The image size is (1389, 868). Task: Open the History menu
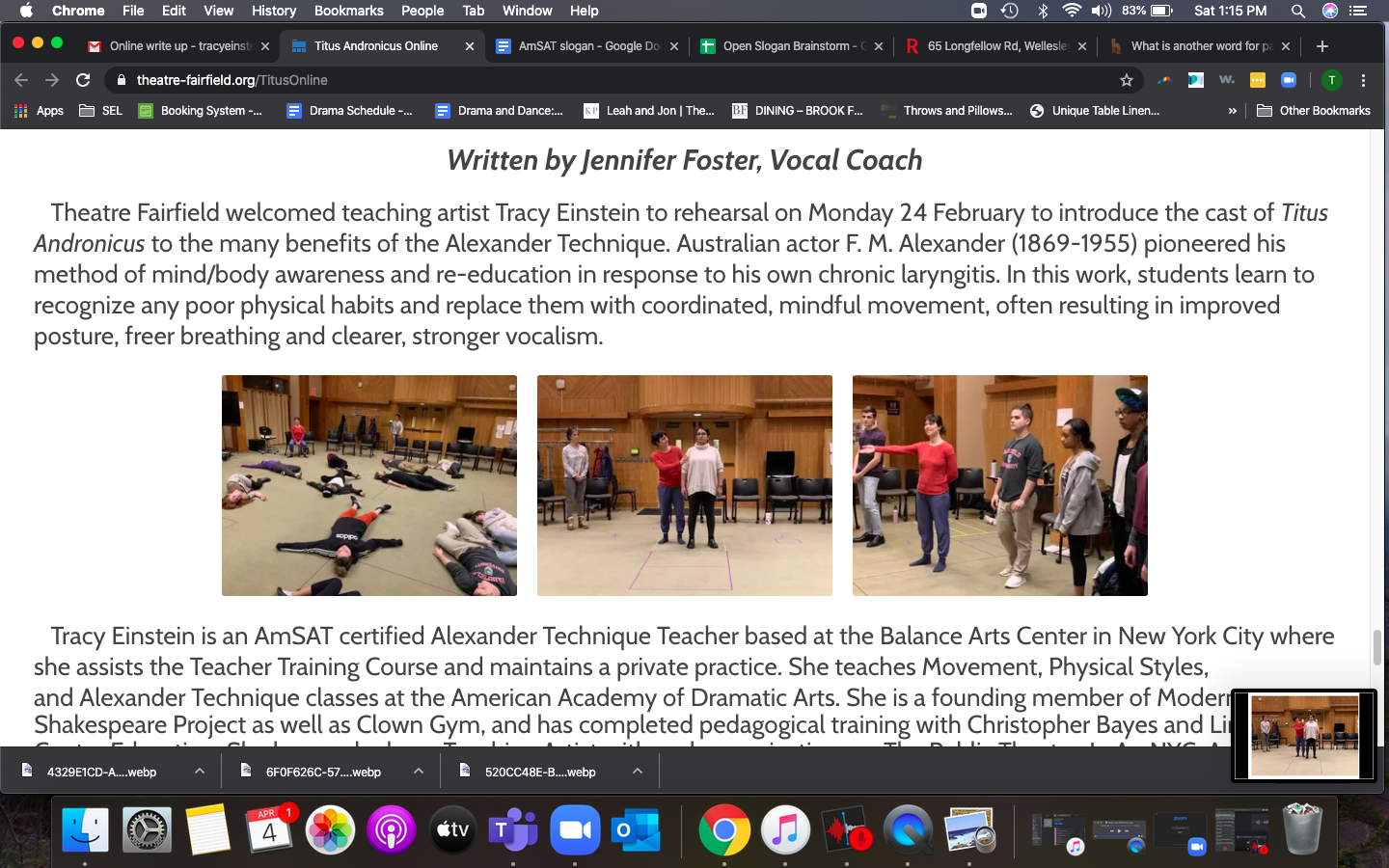[274, 11]
